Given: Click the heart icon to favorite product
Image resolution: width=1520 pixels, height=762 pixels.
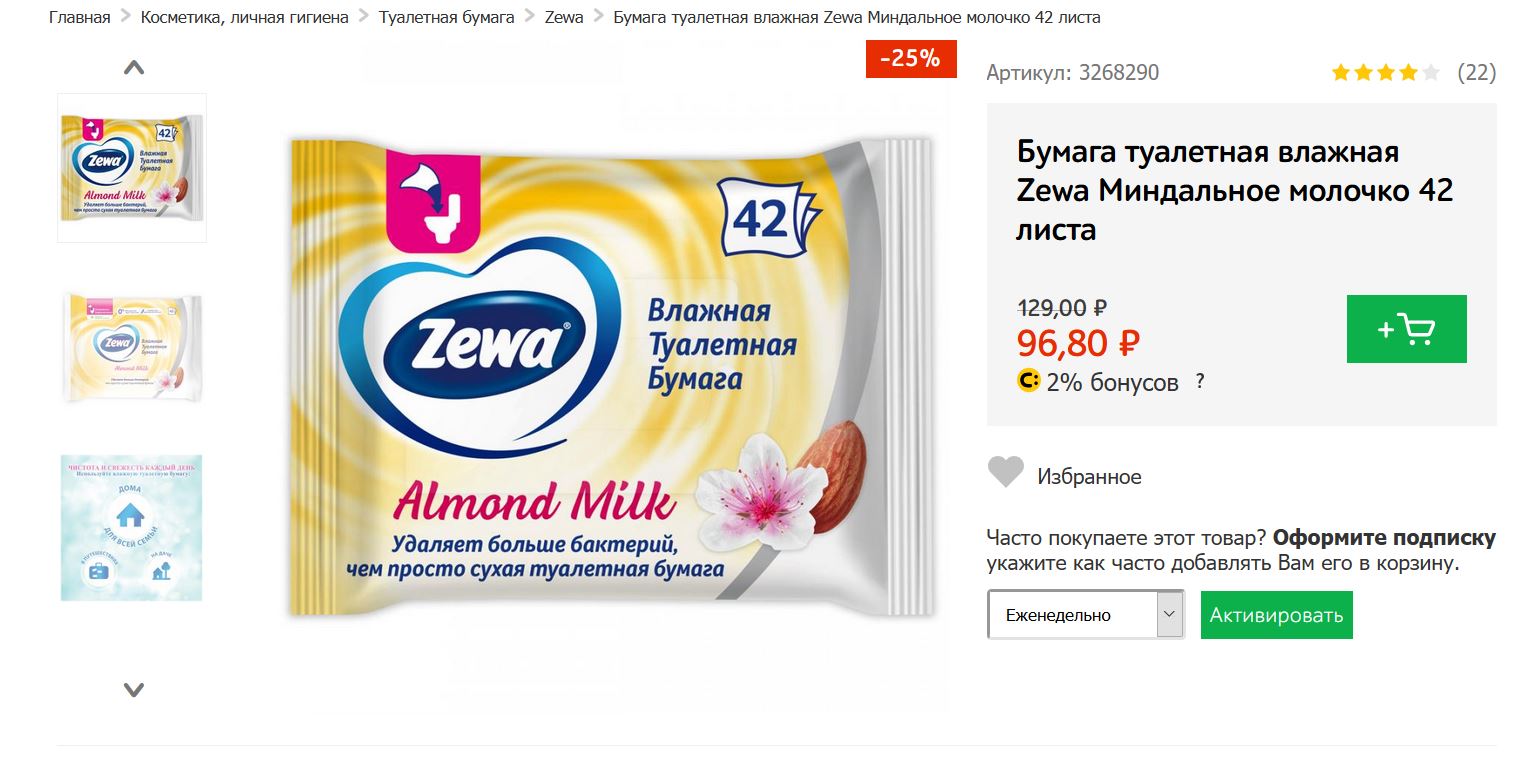Looking at the screenshot, I should pos(1005,472).
